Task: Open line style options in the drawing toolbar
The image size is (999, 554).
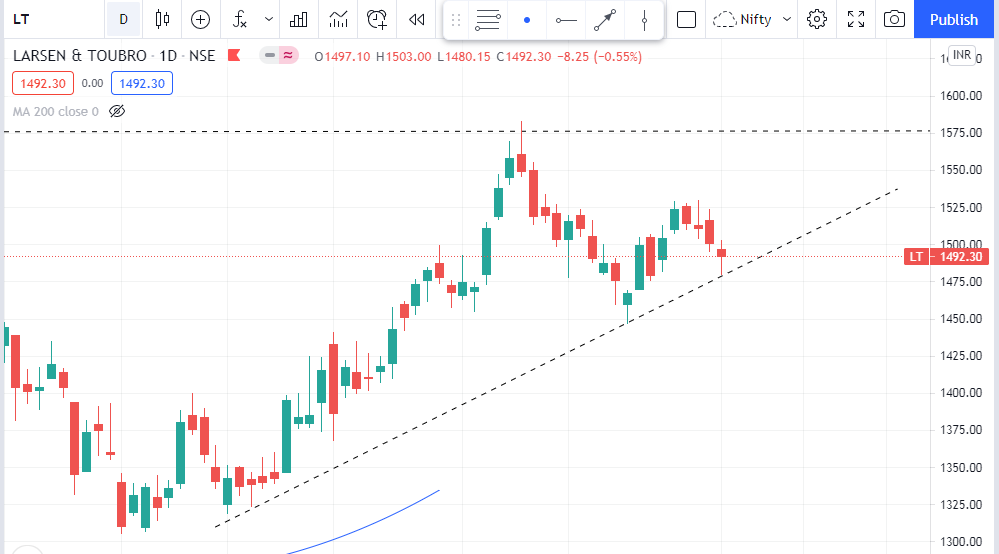Action: [488, 20]
